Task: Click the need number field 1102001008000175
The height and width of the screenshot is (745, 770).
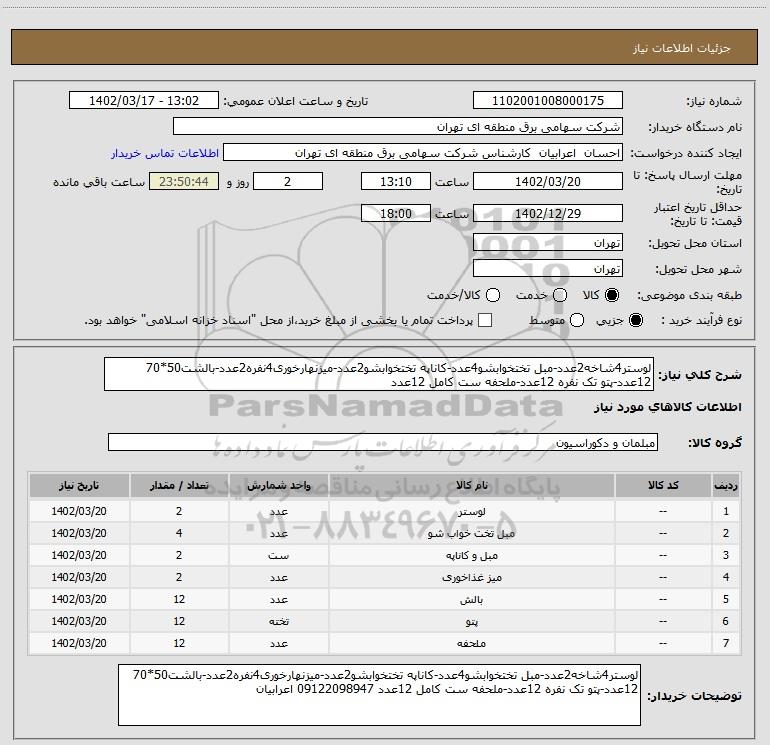Action: coord(548,101)
